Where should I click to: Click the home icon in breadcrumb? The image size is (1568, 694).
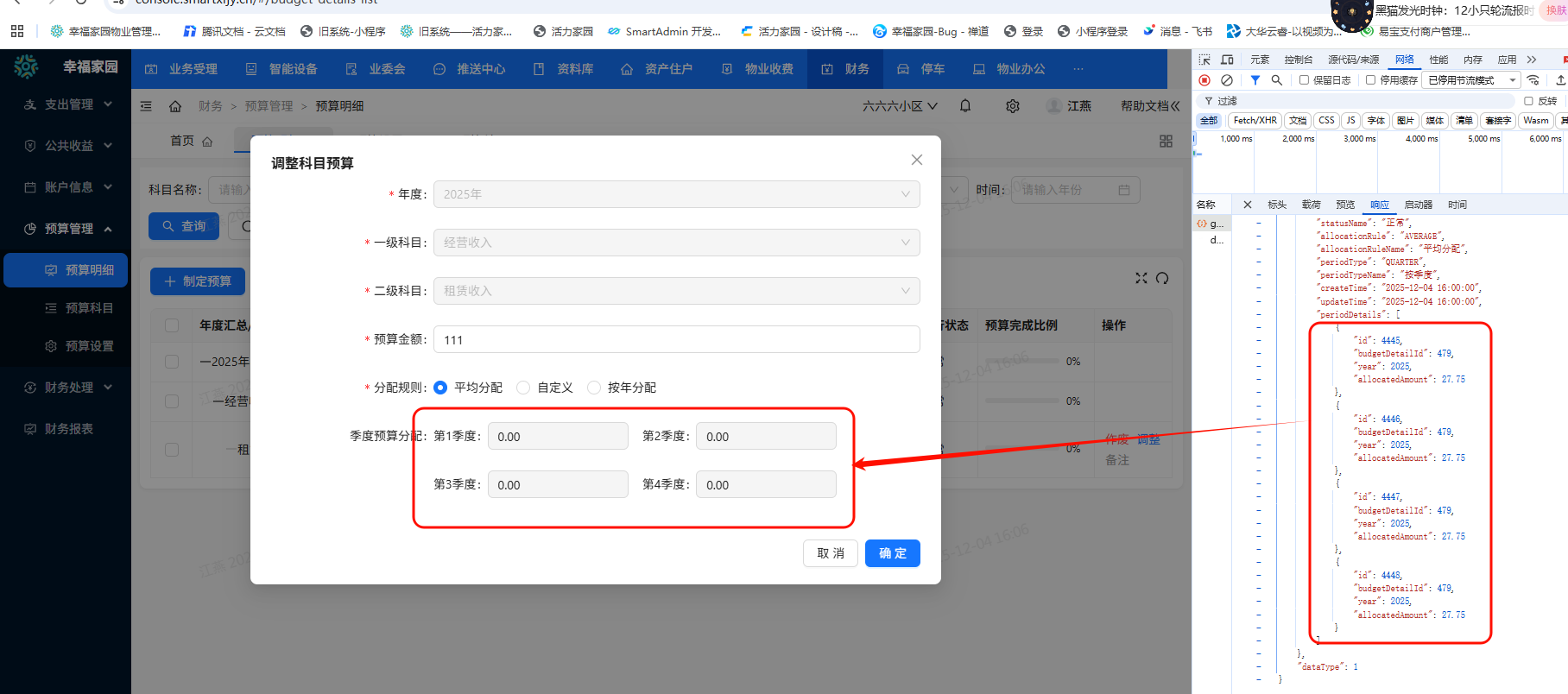(175, 106)
